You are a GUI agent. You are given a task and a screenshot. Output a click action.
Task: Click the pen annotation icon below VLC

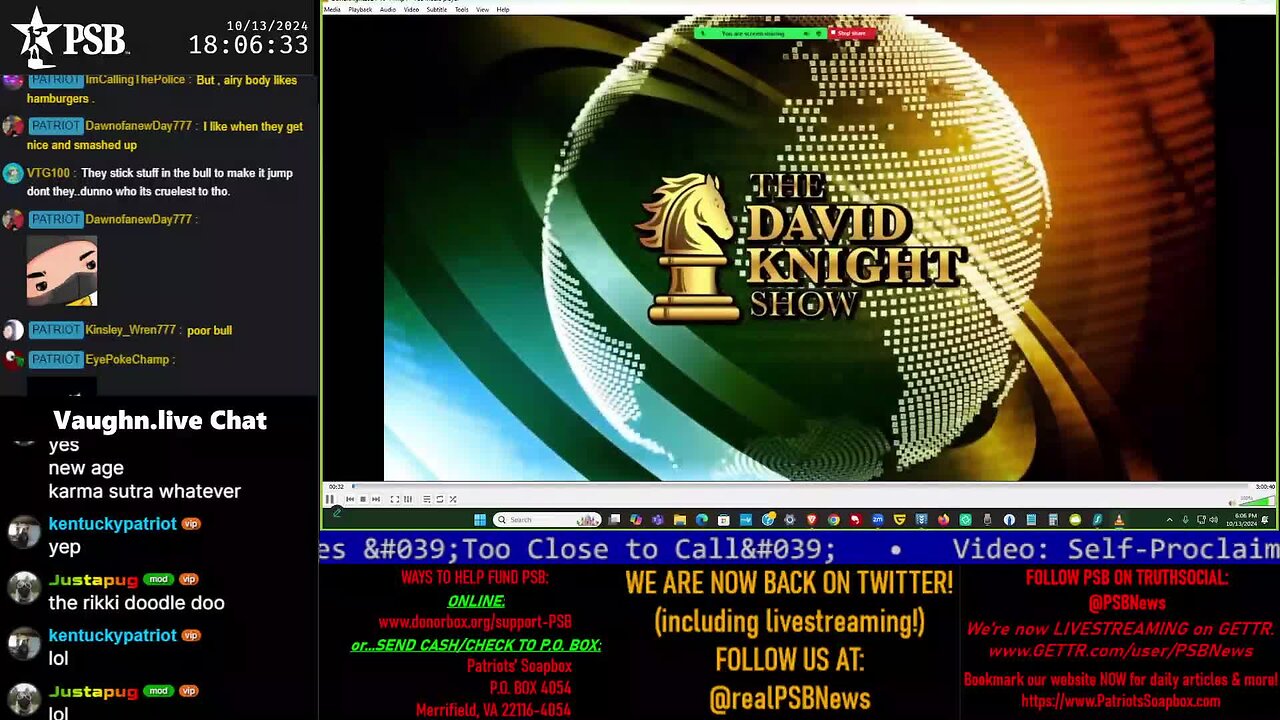point(337,513)
